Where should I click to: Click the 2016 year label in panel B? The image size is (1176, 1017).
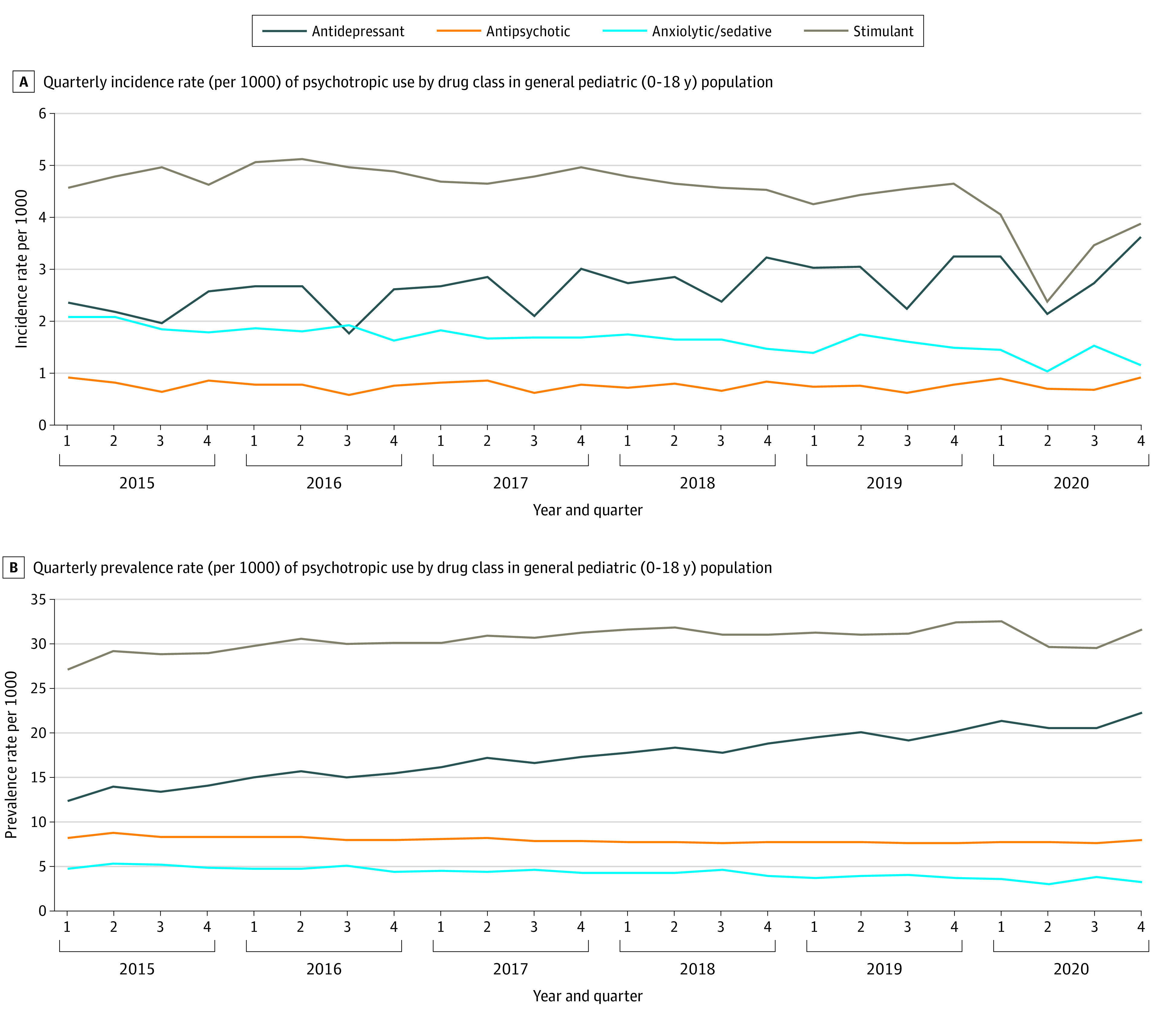[324, 969]
